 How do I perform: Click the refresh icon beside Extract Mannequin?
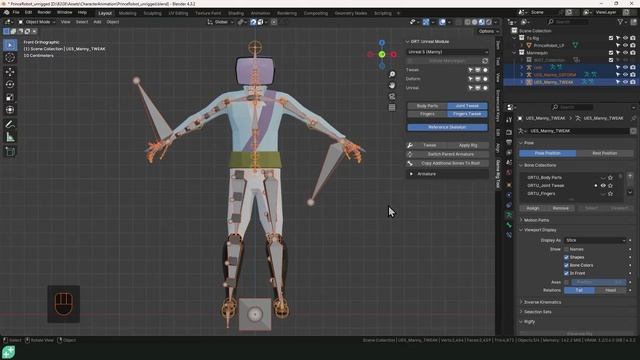[x=485, y=61]
